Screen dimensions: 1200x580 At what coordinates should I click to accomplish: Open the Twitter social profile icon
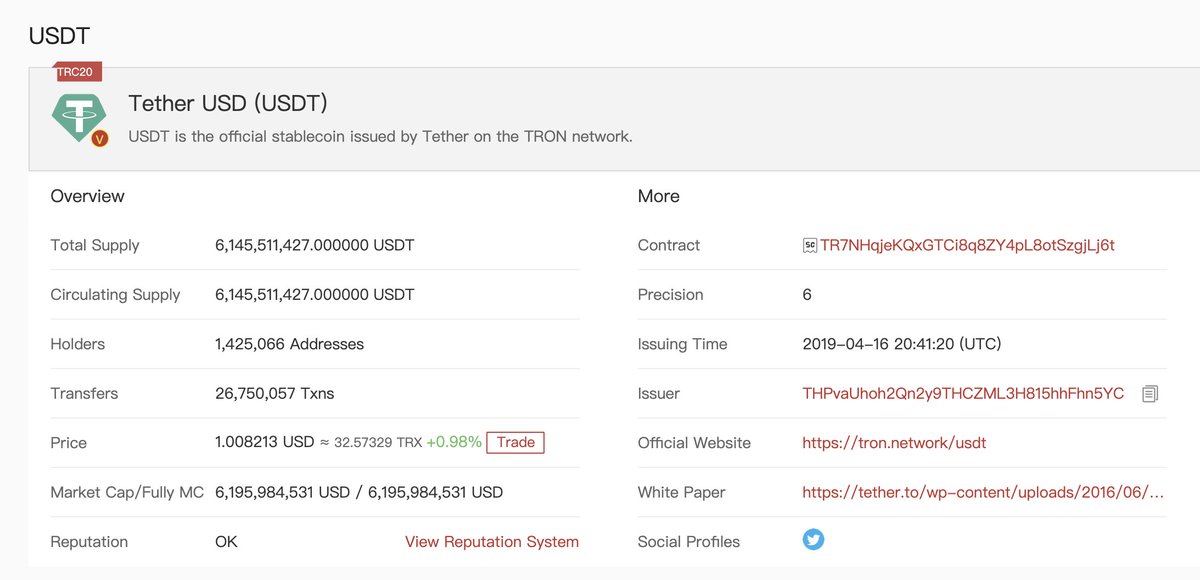(814, 540)
